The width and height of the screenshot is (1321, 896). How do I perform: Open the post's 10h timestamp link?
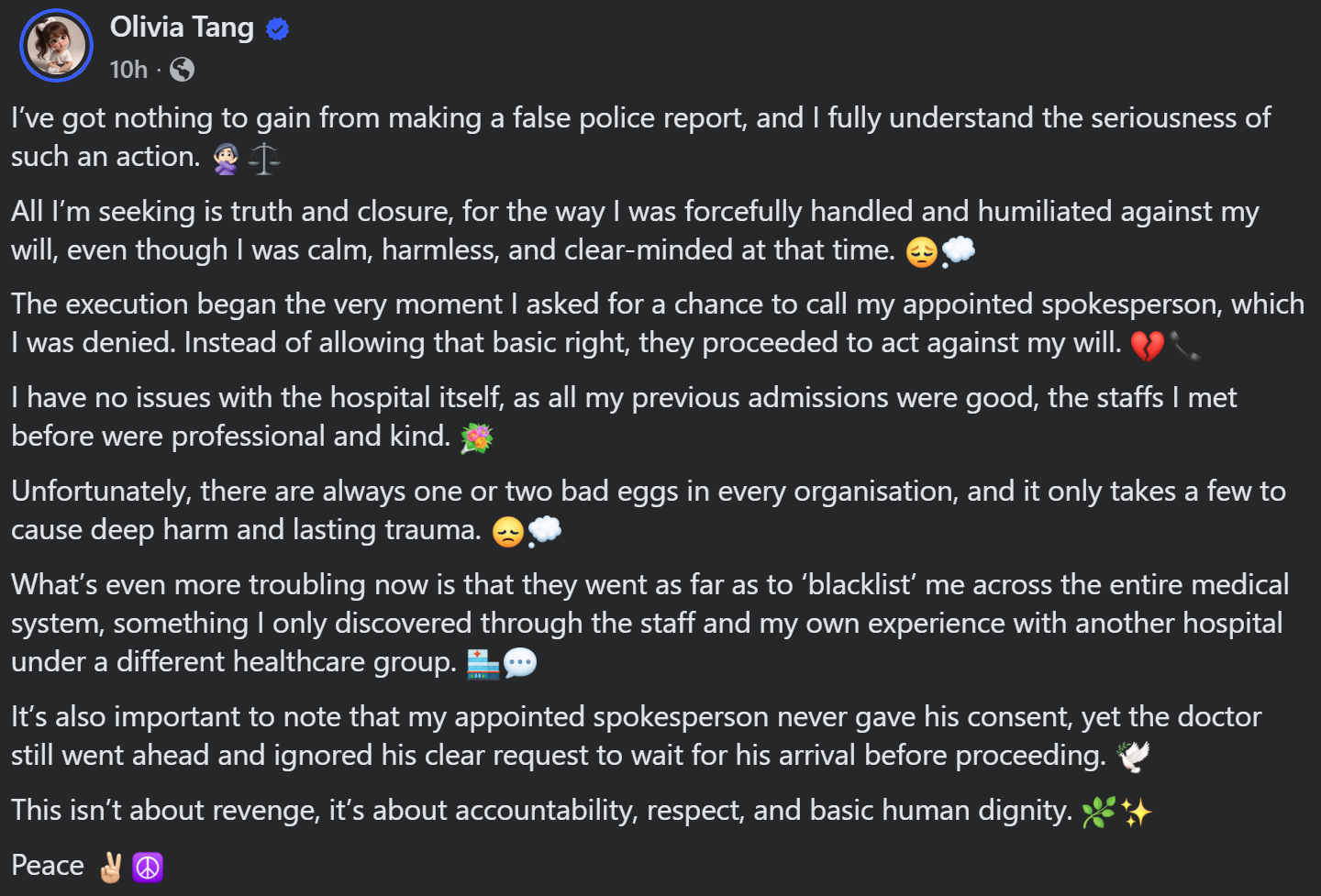128,70
